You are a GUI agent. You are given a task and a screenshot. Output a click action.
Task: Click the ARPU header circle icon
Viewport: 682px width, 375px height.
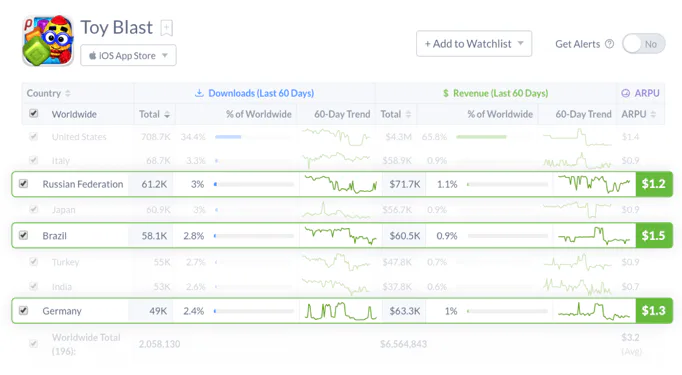tap(625, 93)
